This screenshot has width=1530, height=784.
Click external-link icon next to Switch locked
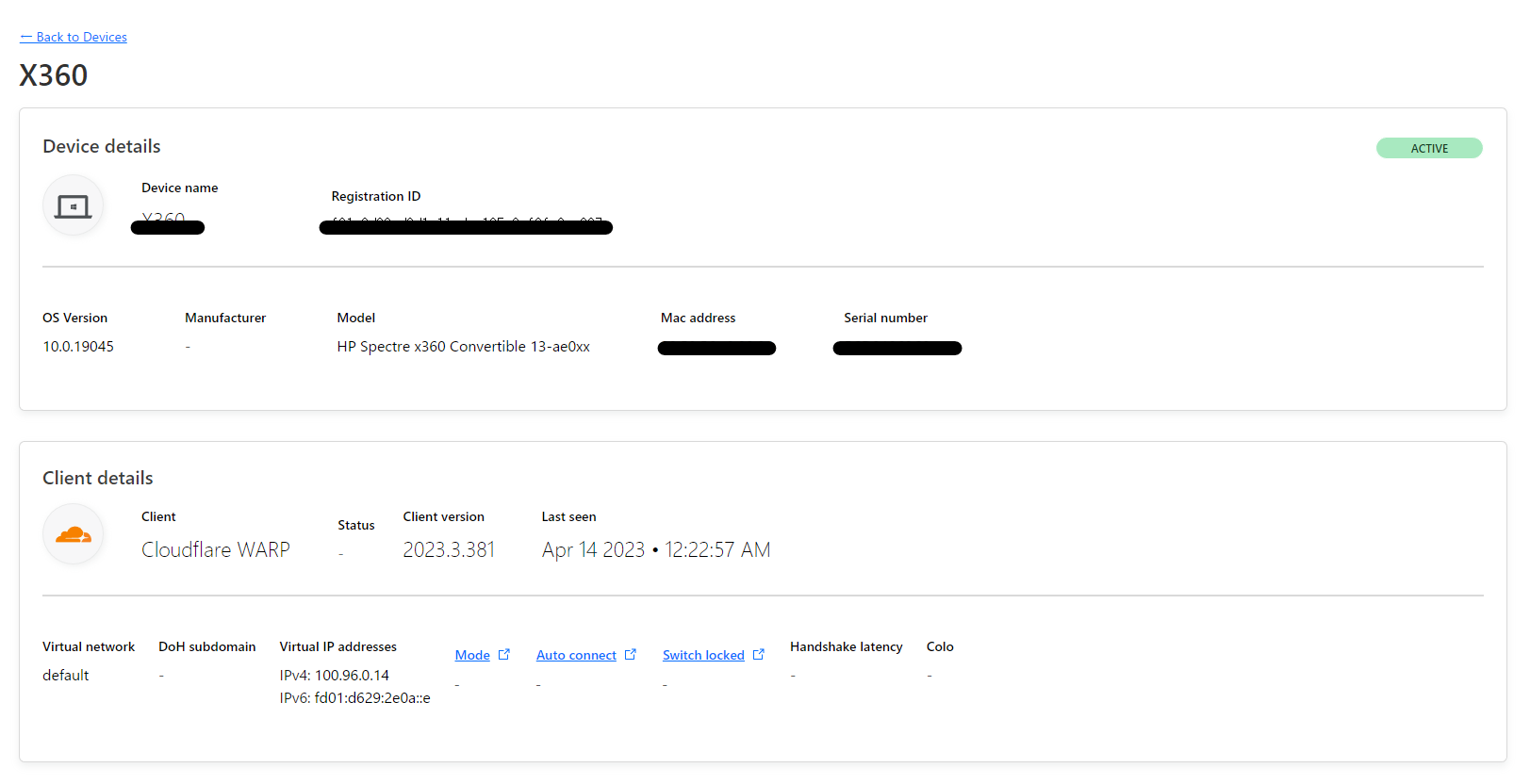[x=759, y=654]
